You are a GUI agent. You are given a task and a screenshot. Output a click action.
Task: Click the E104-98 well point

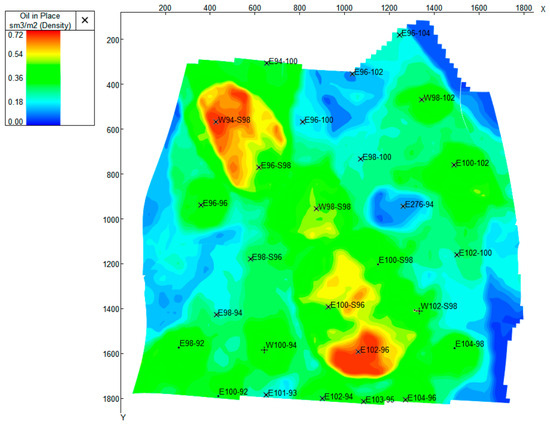click(454, 348)
